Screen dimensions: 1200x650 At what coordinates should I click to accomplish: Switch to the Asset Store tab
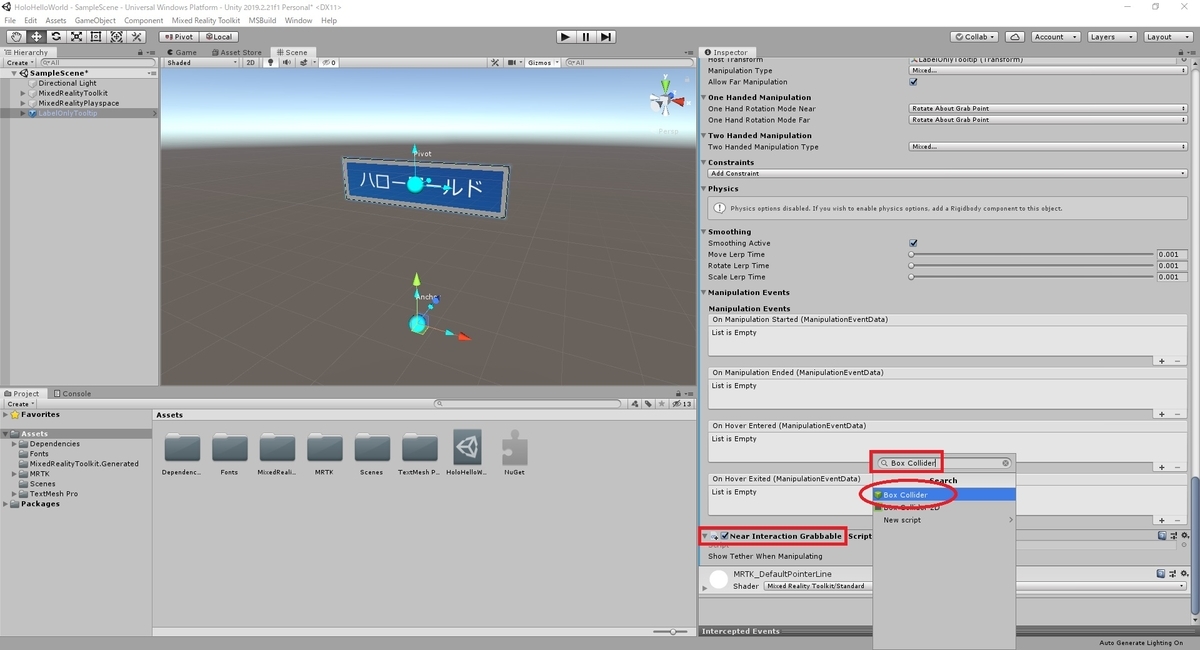point(237,52)
